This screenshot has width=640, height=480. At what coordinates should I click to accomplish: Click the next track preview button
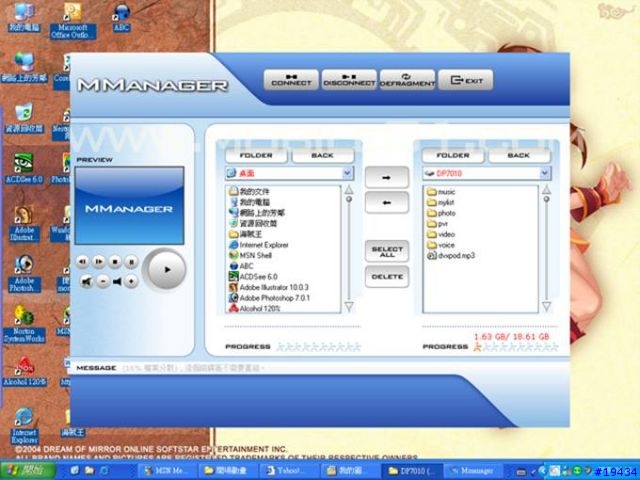[99, 262]
